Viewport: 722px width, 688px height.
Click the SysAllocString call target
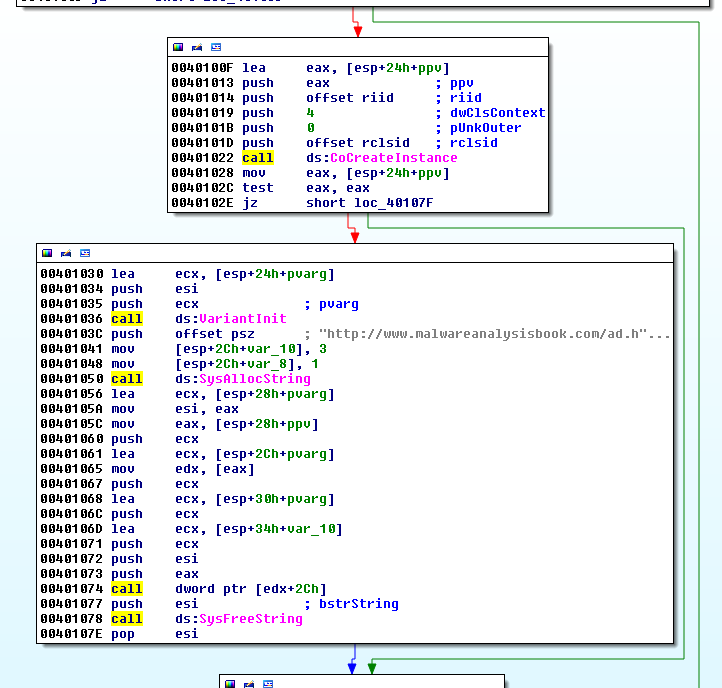(x=254, y=379)
